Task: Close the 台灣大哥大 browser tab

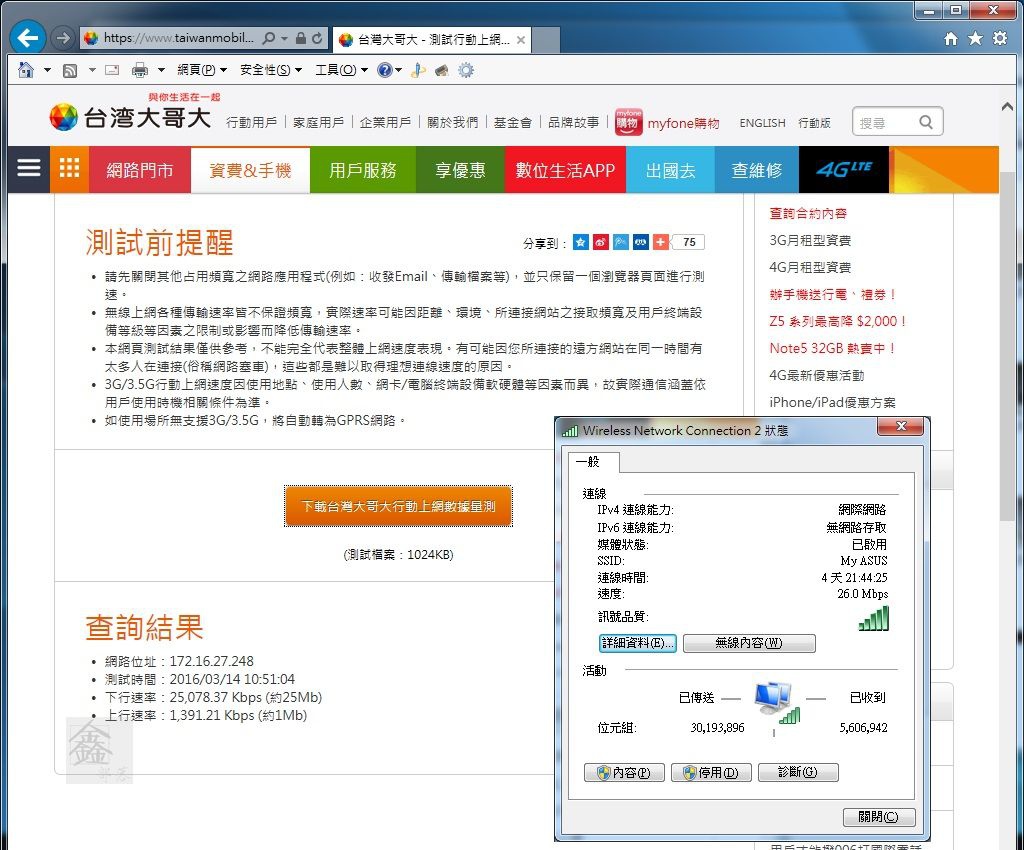Action: click(x=520, y=40)
